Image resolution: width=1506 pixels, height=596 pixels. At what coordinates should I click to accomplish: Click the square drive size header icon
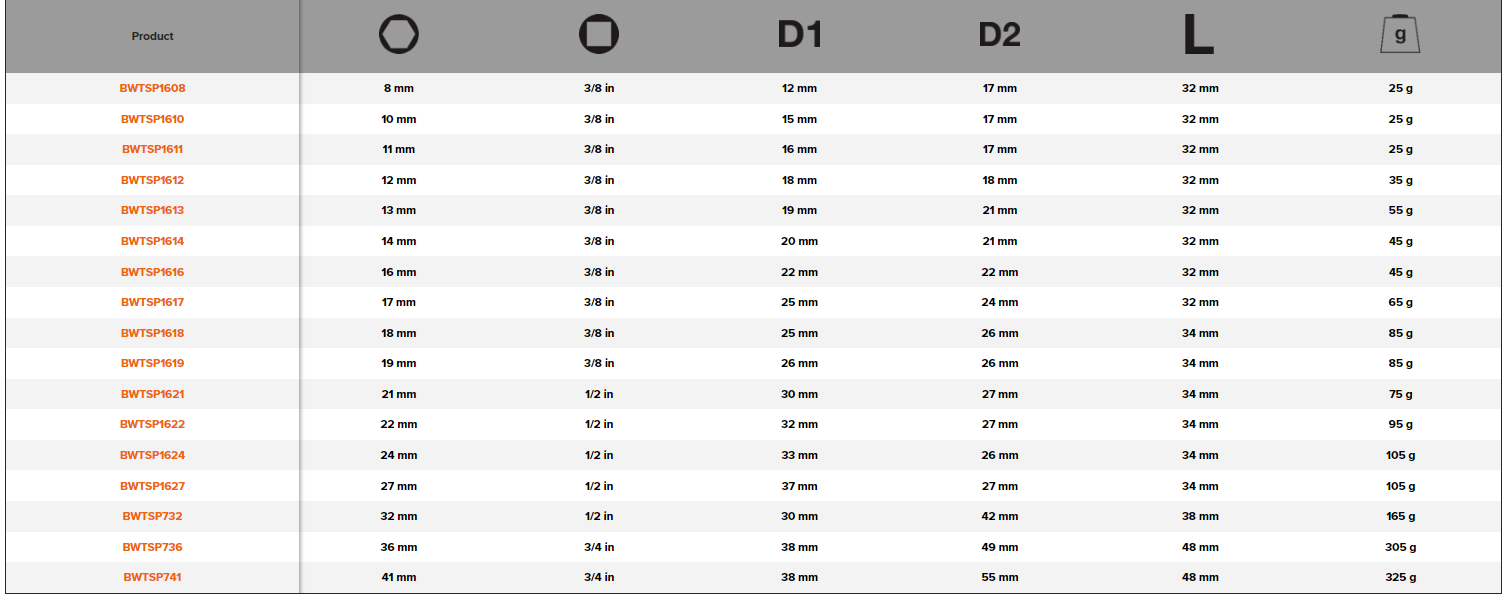pyautogui.click(x=599, y=36)
